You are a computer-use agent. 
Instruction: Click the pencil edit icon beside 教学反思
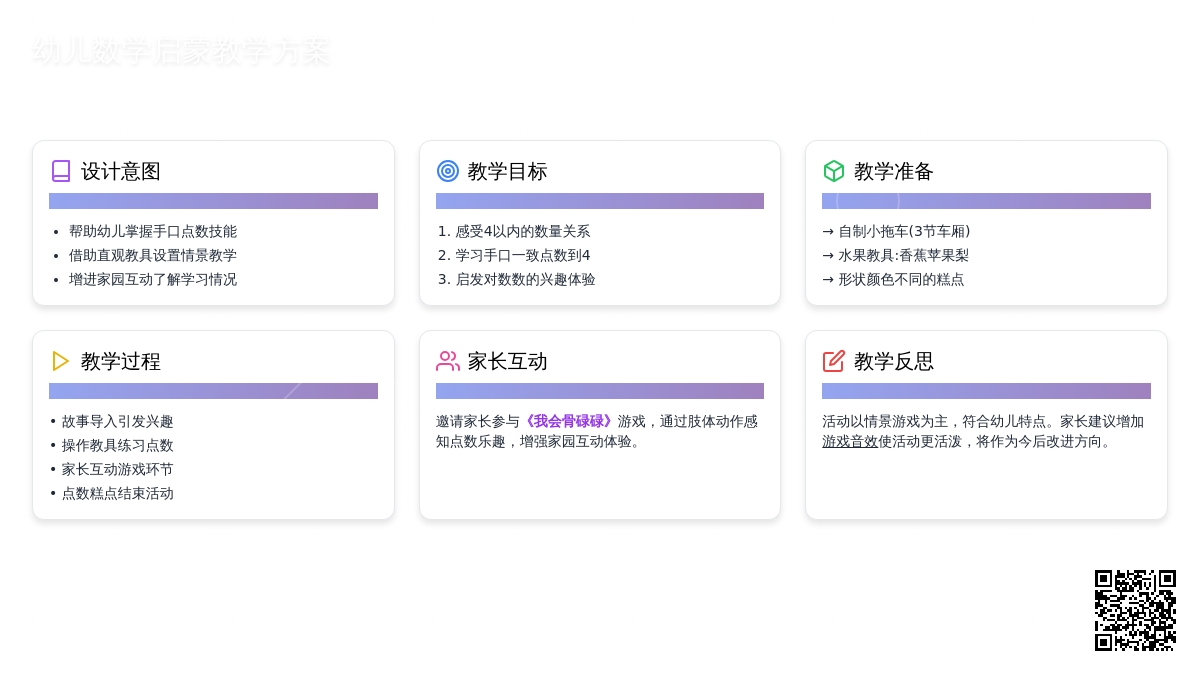click(x=834, y=361)
